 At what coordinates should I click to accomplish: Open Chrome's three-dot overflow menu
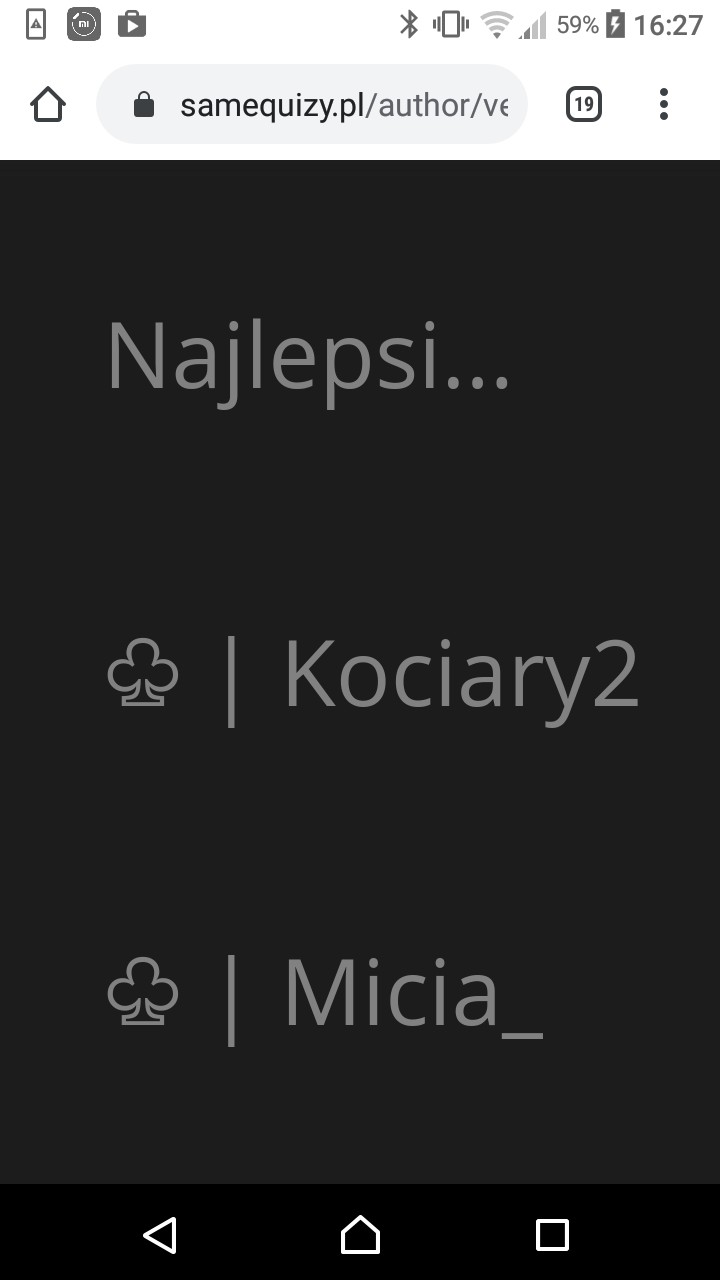(664, 104)
